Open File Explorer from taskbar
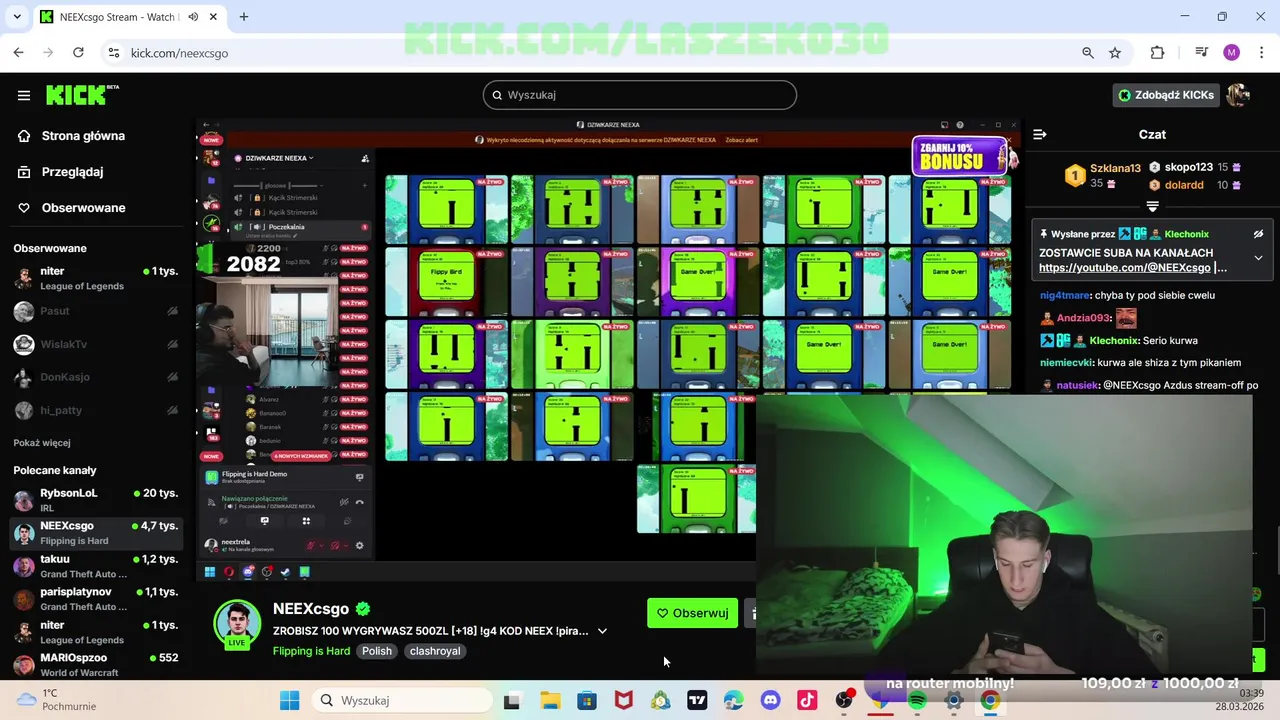The height and width of the screenshot is (720, 1280). 550,700
